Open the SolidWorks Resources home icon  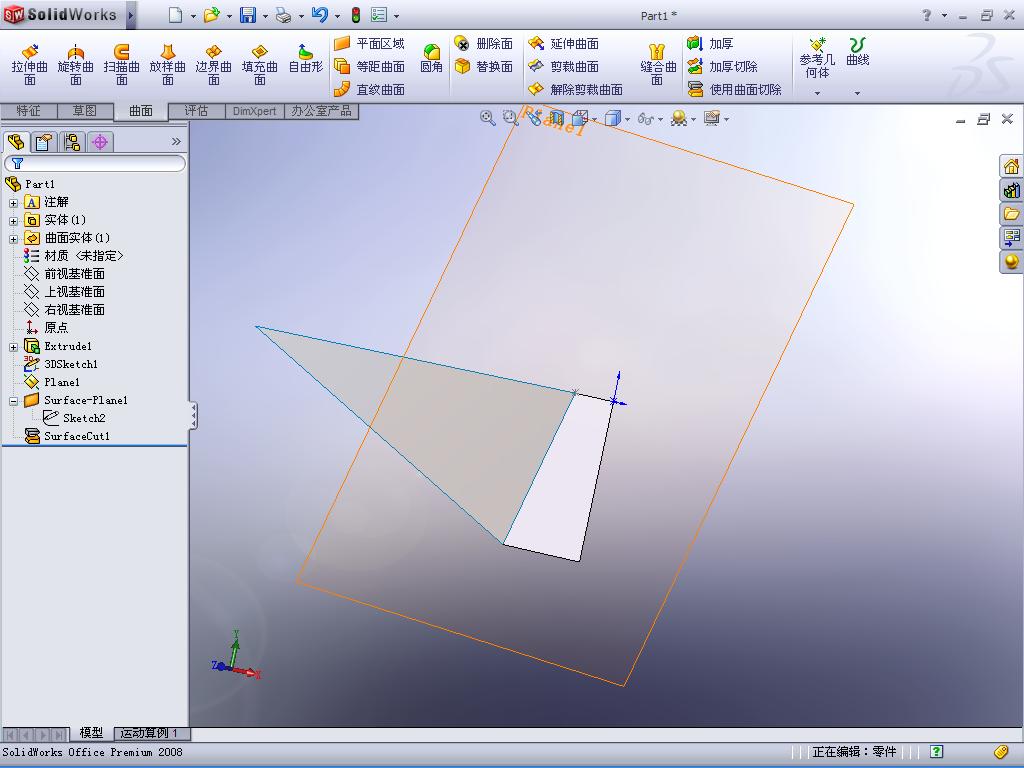point(1011,167)
